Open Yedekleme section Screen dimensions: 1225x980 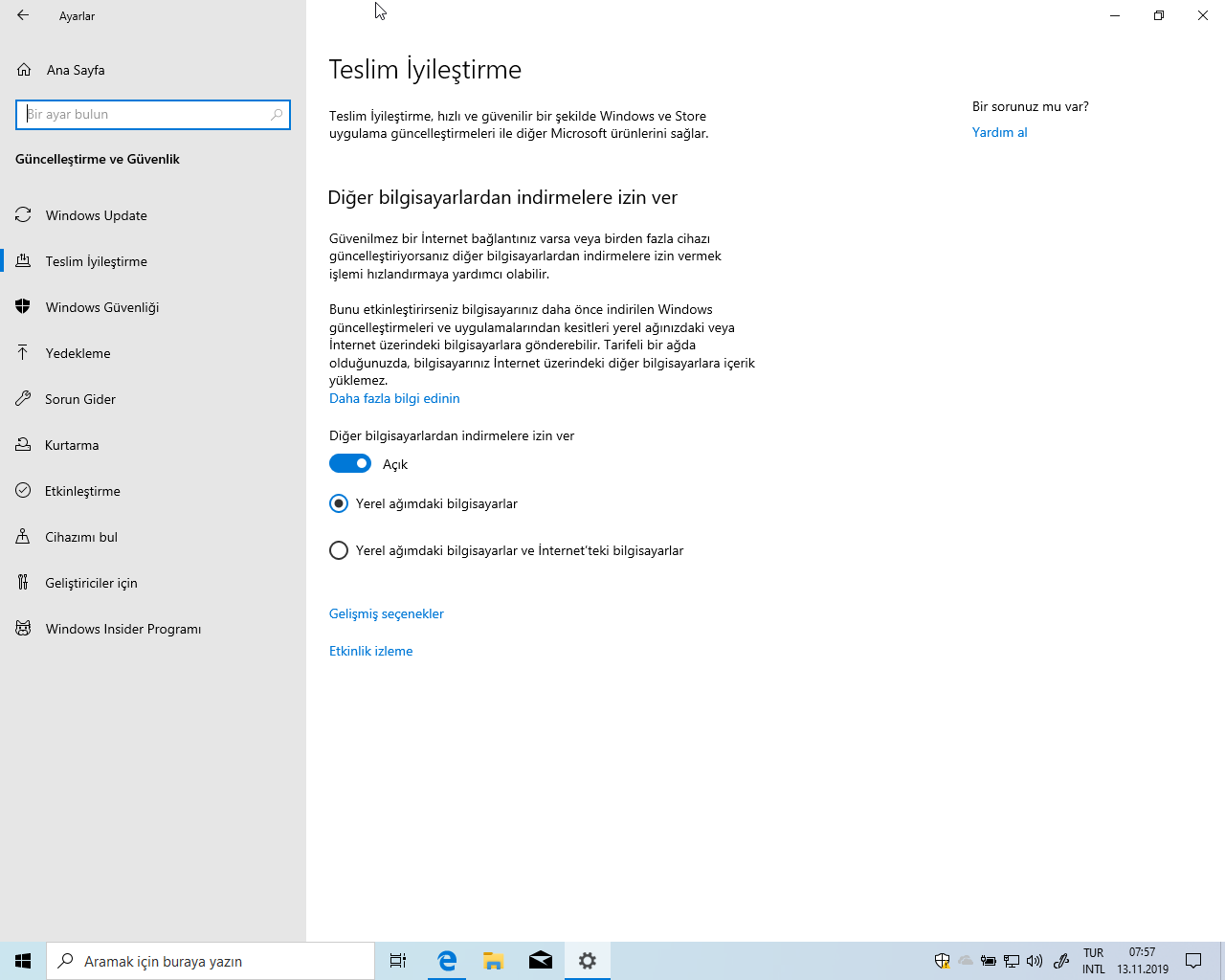[x=153, y=353]
